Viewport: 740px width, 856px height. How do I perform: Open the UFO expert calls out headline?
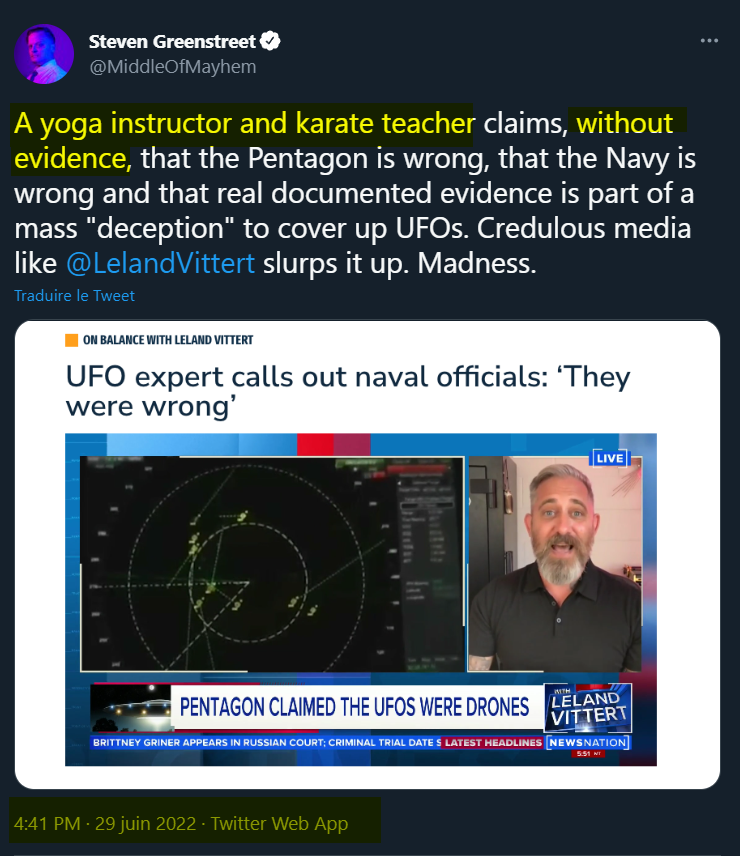click(348, 391)
